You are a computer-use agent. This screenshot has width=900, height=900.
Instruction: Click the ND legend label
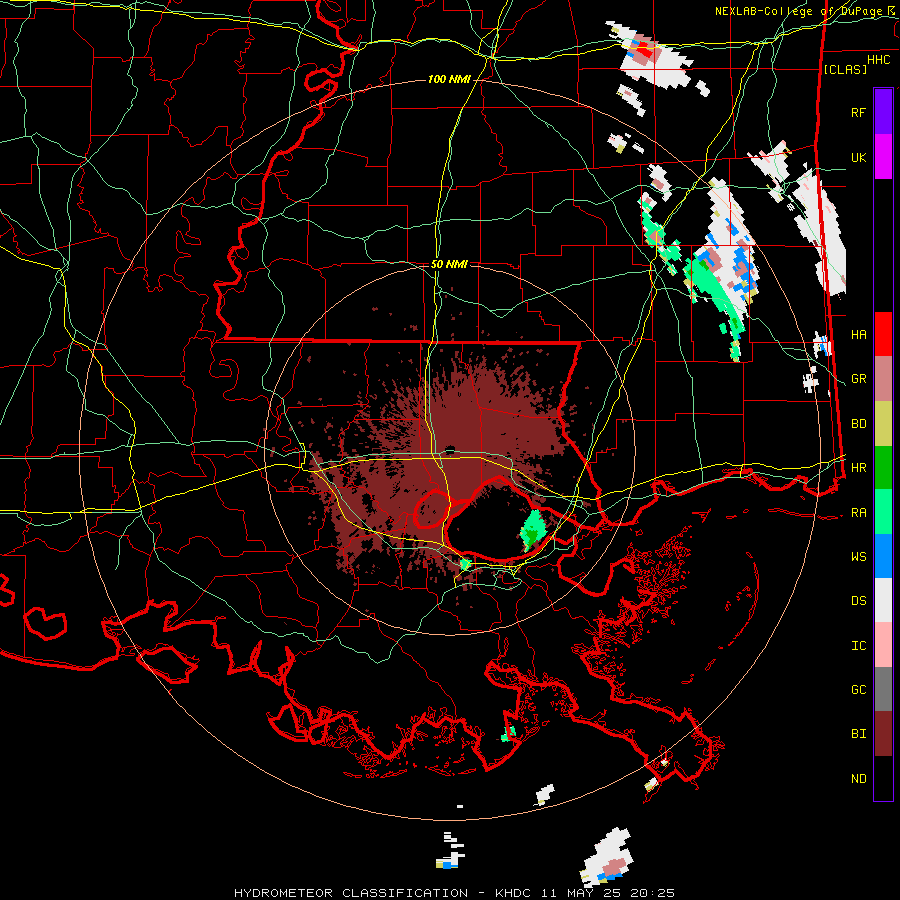pos(858,779)
